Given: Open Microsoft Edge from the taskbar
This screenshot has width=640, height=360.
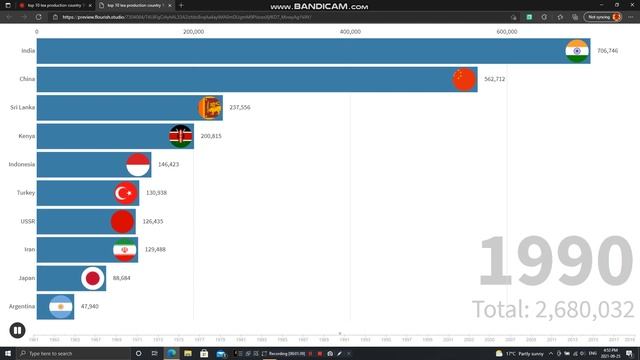Looking at the screenshot, I should [x=172, y=353].
